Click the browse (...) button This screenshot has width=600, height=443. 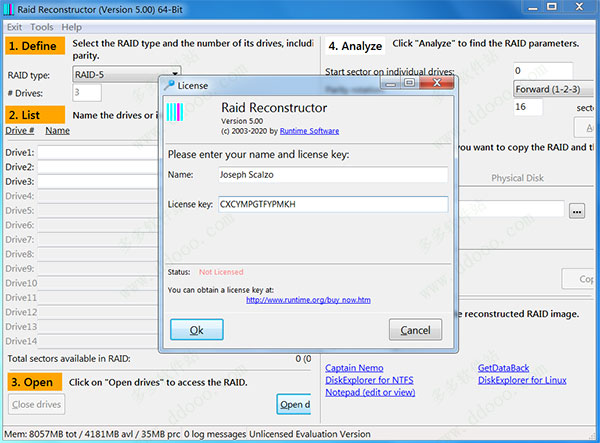(x=577, y=211)
